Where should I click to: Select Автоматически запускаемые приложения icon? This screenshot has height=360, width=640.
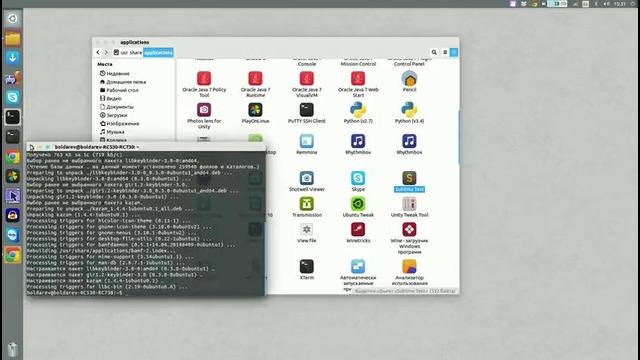[x=358, y=267]
